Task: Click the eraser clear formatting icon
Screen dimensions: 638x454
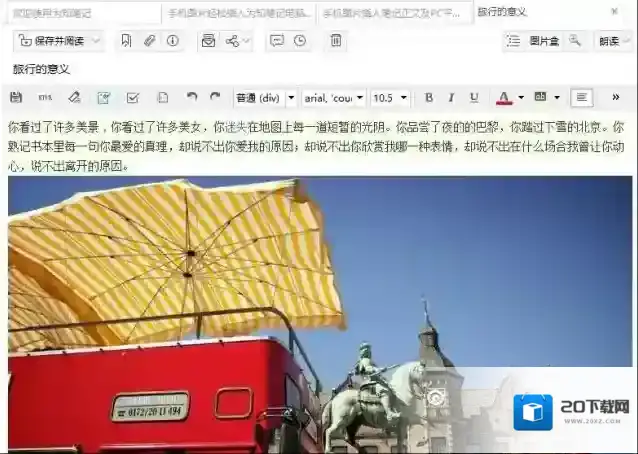Action: pyautogui.click(x=74, y=98)
